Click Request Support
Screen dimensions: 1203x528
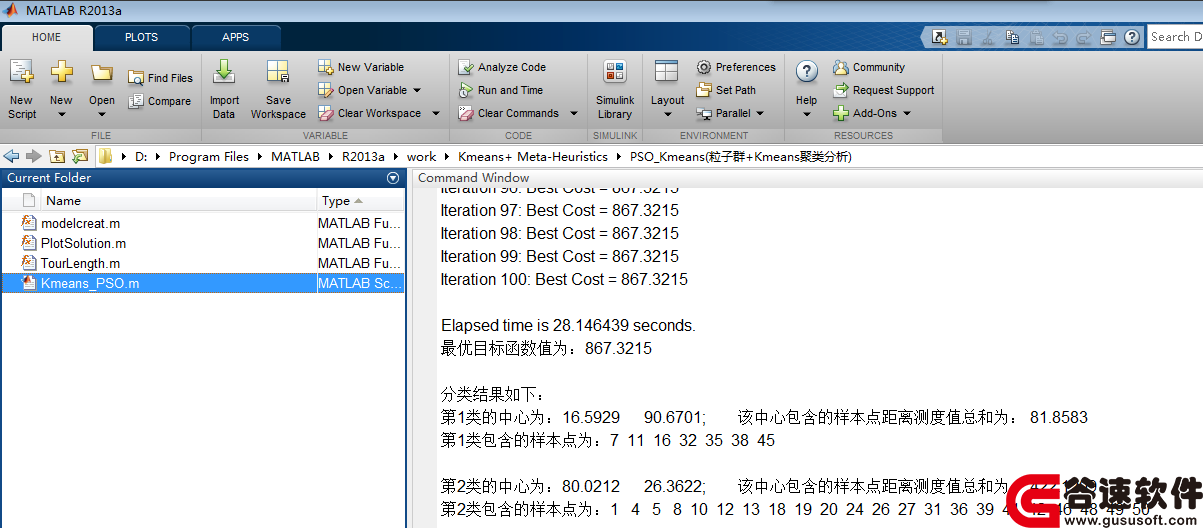(884, 90)
